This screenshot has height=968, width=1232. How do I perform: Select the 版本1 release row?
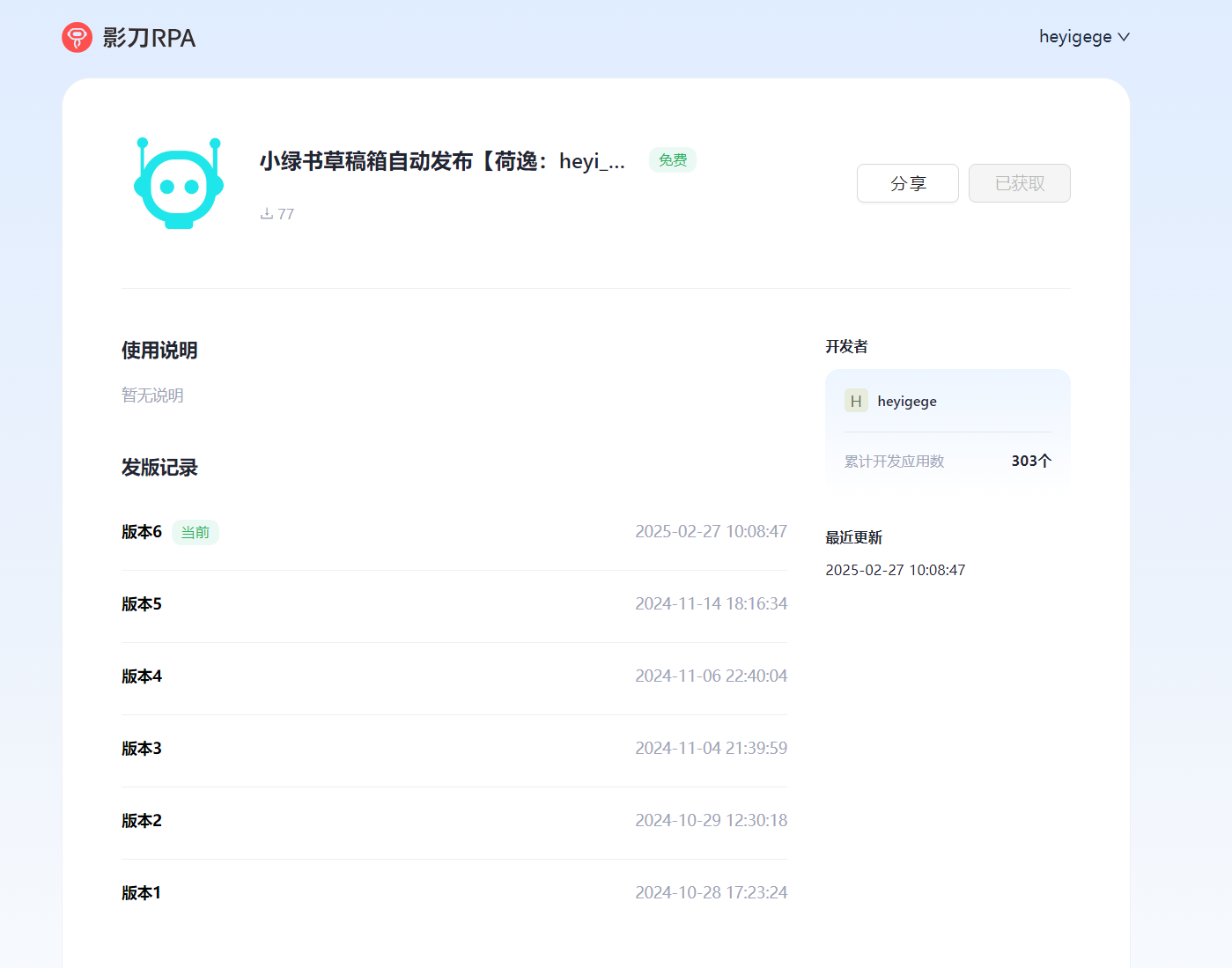tap(454, 893)
